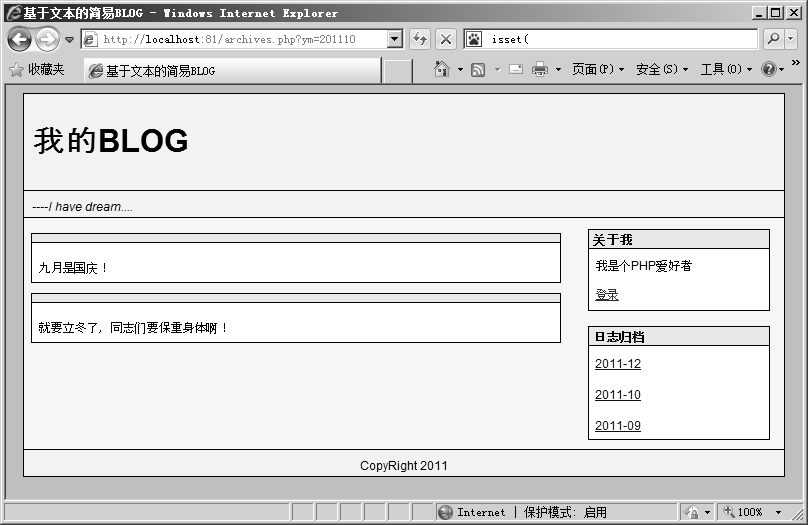808x525 pixels.
Task: Open the 页面(P) menu
Action: tap(598, 69)
